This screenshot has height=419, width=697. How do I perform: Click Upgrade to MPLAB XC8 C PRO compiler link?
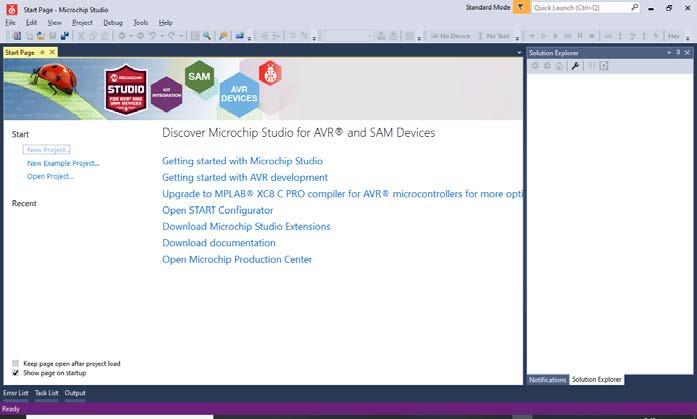pos(342,194)
